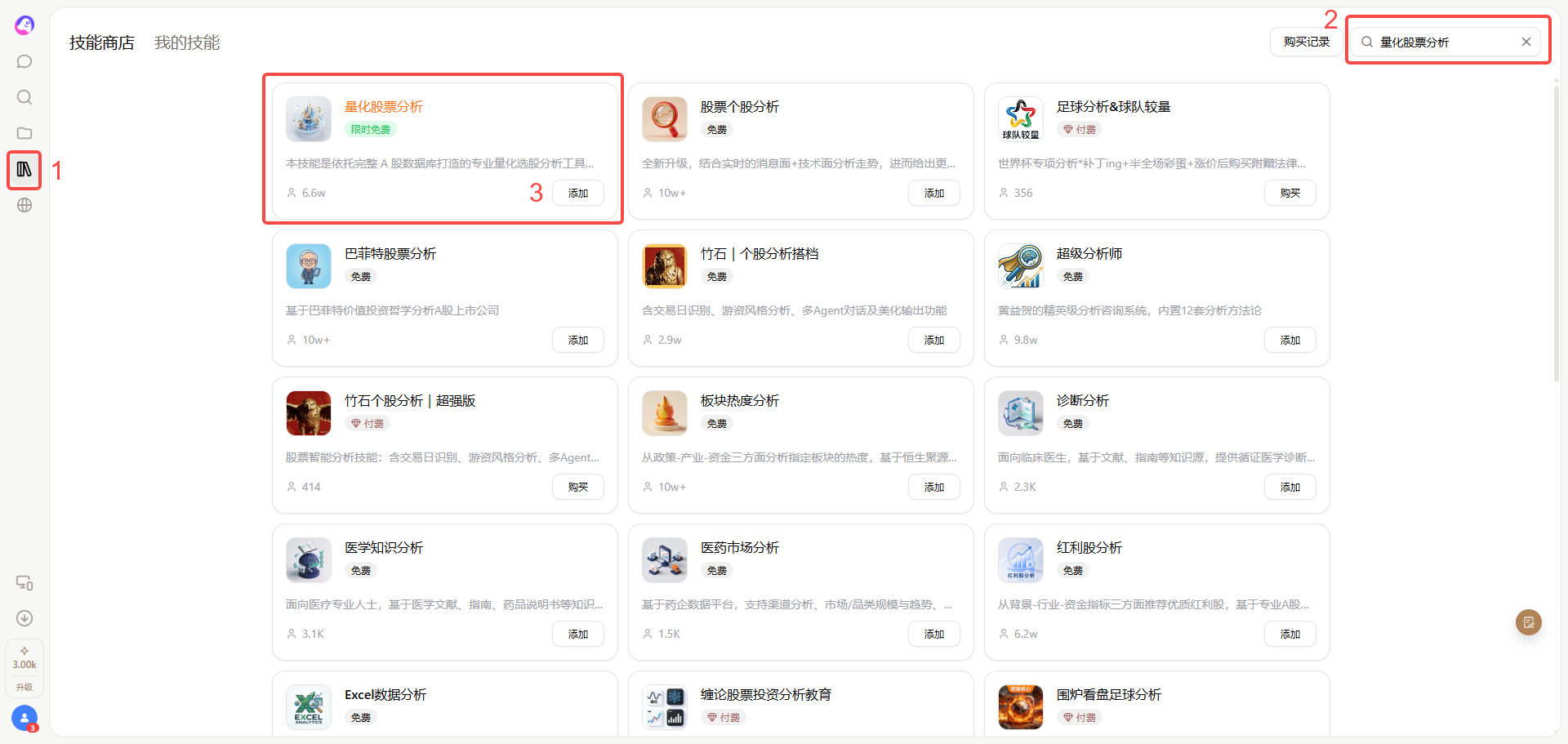The height and width of the screenshot is (744, 1568).
Task: Switch to 我的技能 tab
Action: pos(187,42)
